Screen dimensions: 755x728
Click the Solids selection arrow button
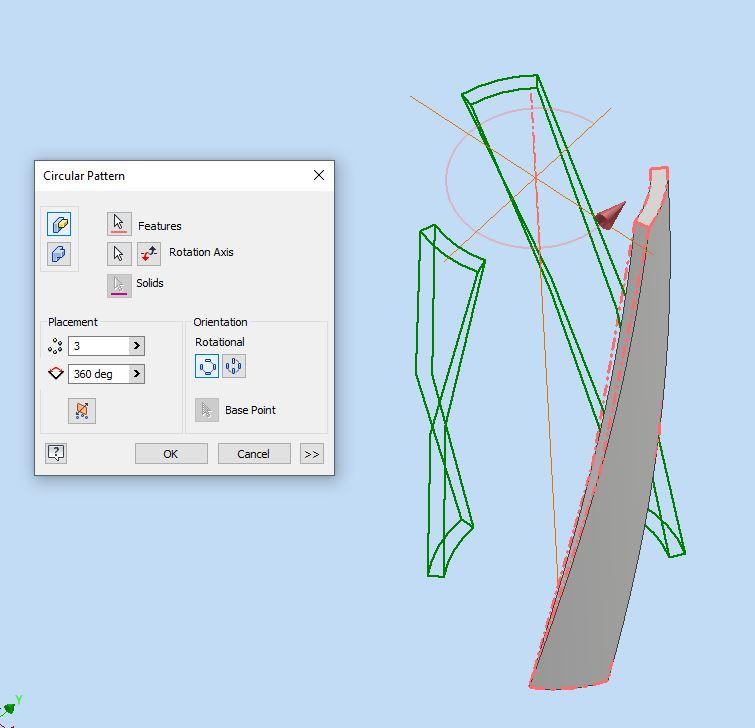click(x=119, y=284)
